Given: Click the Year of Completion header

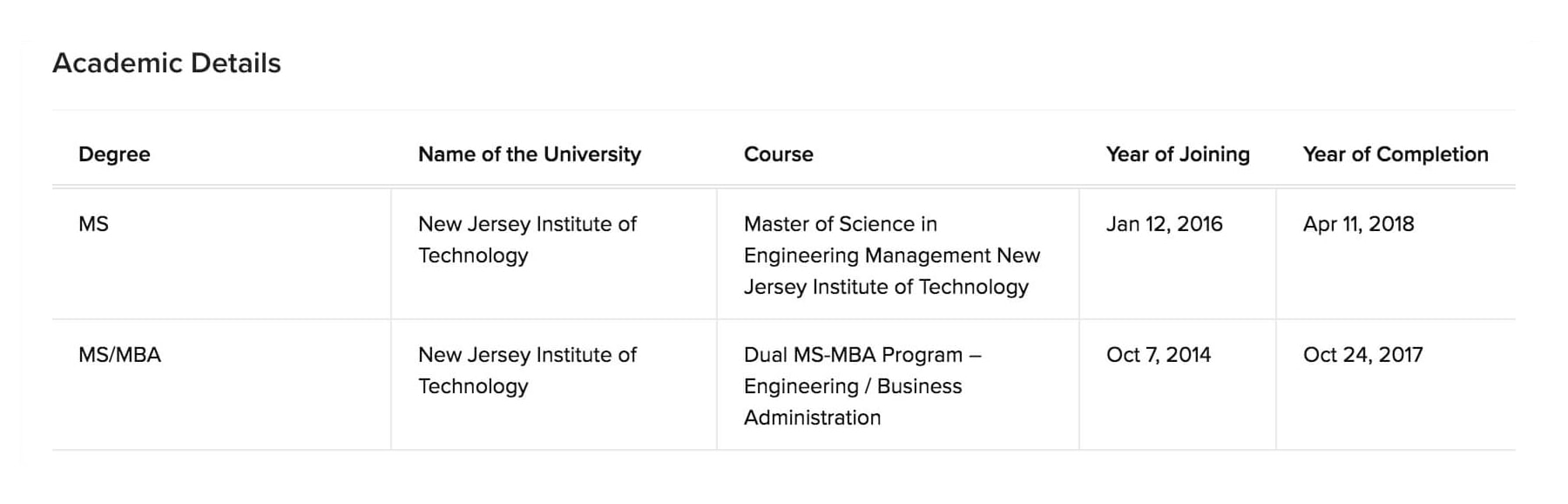Looking at the screenshot, I should (x=1396, y=154).
